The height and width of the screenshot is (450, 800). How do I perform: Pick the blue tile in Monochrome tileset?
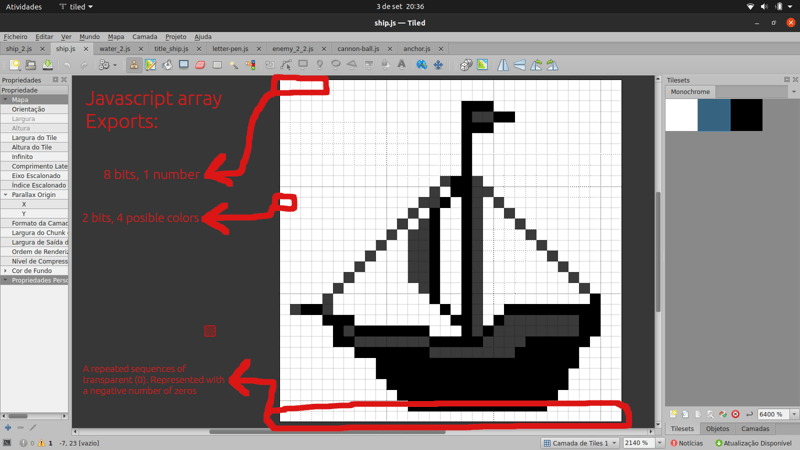coord(714,115)
